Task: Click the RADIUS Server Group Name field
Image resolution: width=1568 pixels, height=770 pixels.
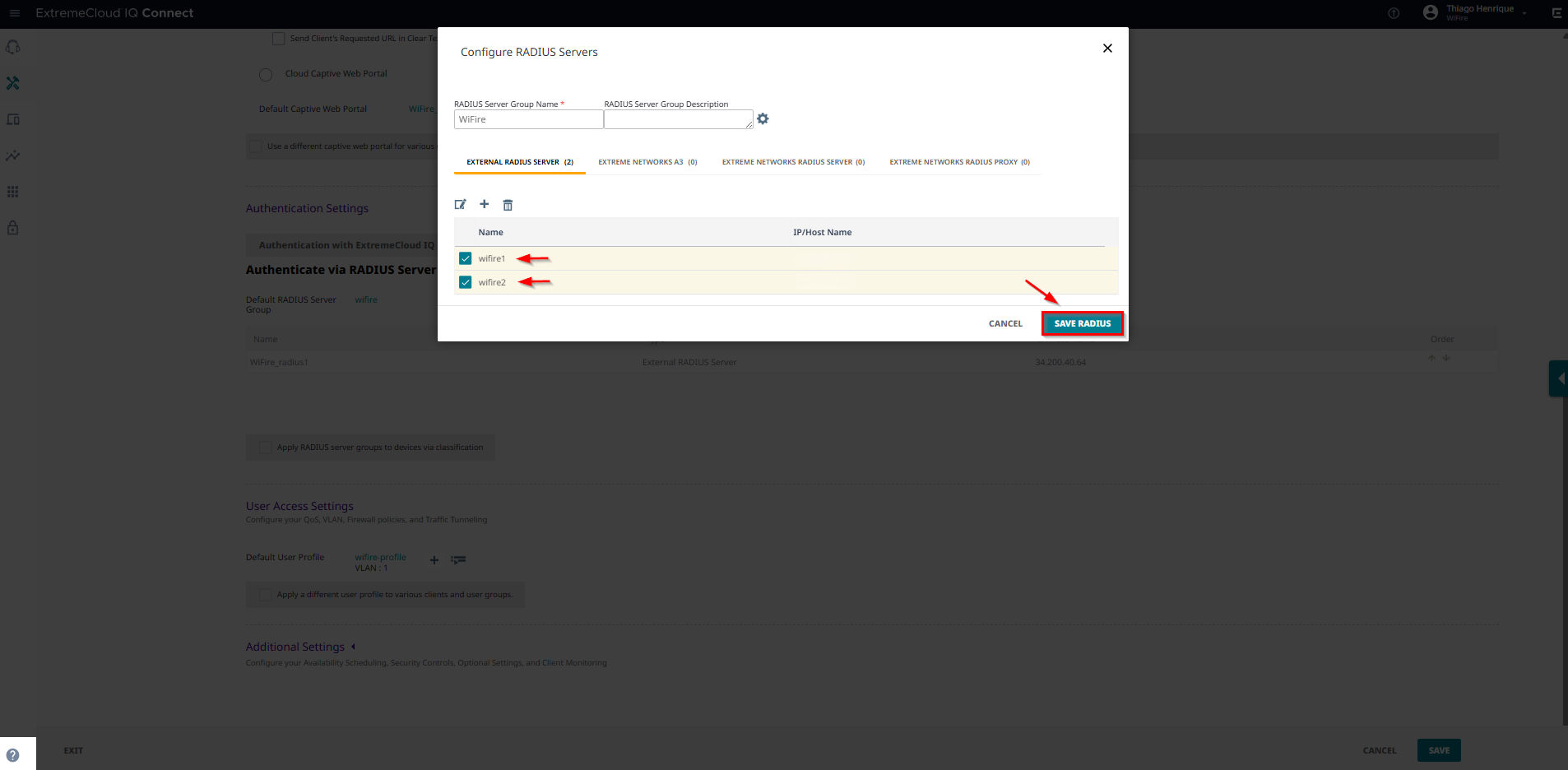Action: pyautogui.click(x=528, y=119)
